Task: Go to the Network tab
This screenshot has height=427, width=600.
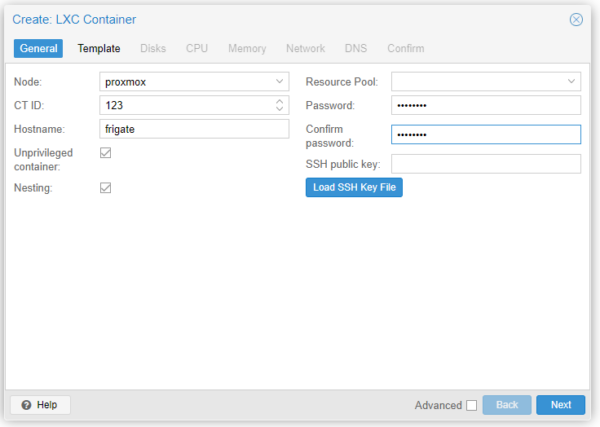Action: pyautogui.click(x=305, y=48)
